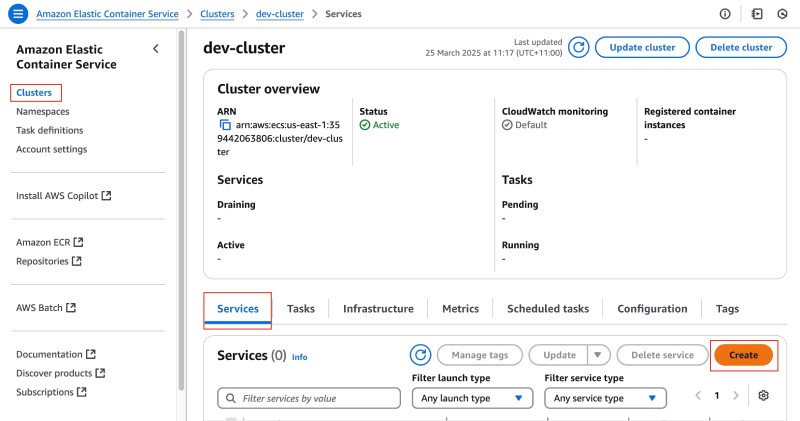Click the cluster ARN text
Viewport: 800px width, 421px height.
point(281,138)
